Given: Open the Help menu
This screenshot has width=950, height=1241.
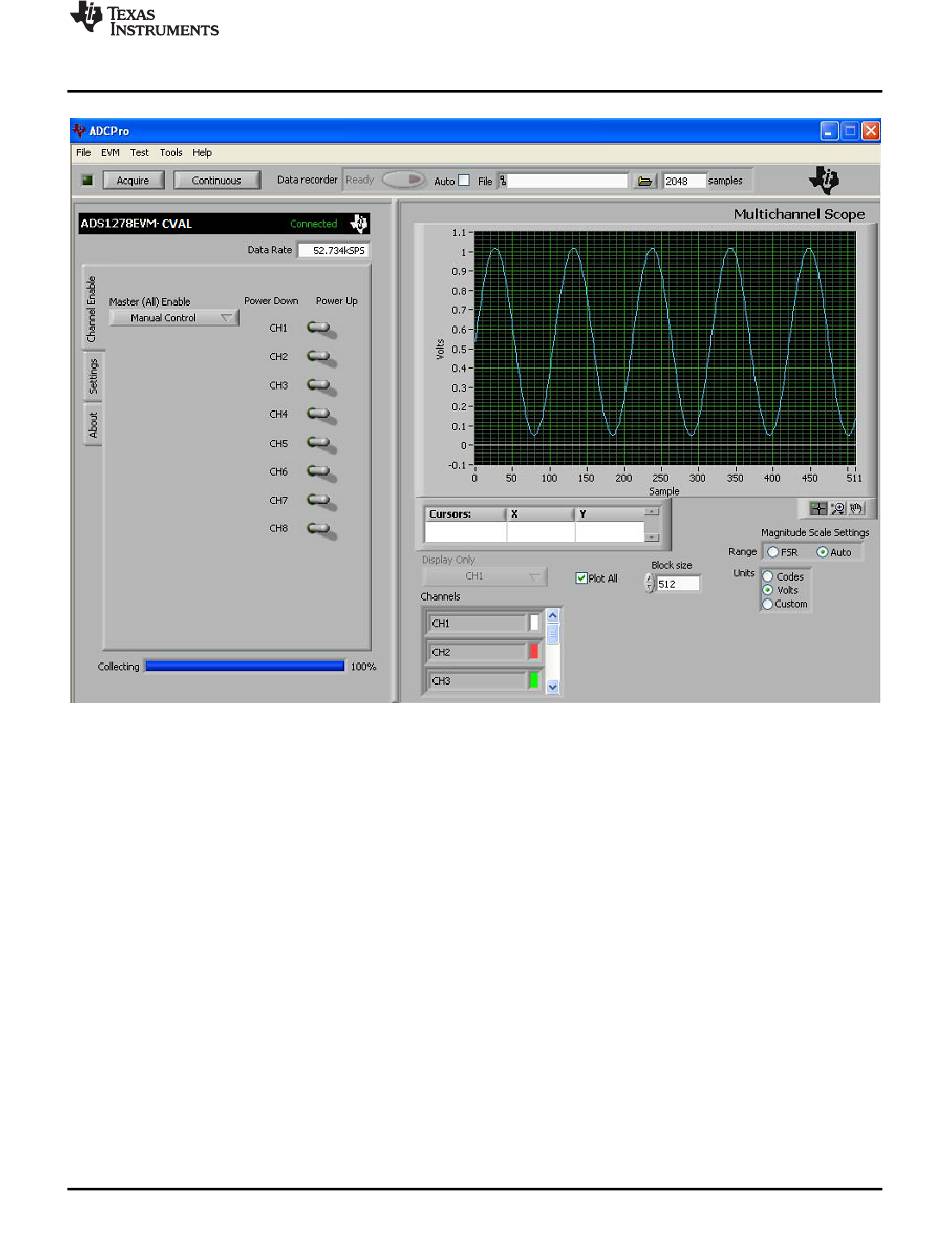Looking at the screenshot, I should click(202, 153).
